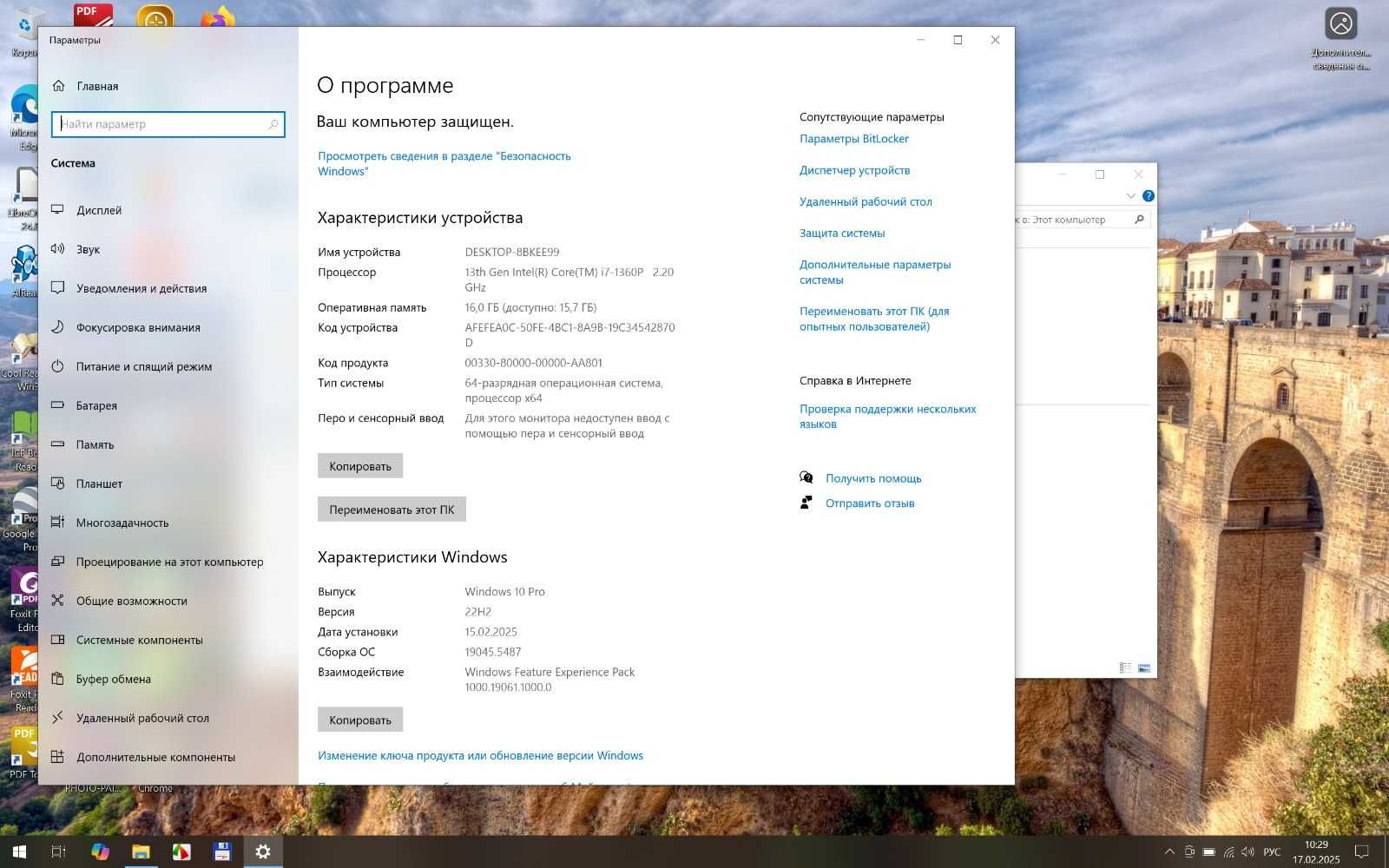Open Дополнительные параметры системы link
Screen dimensions: 1389x868
click(x=875, y=272)
